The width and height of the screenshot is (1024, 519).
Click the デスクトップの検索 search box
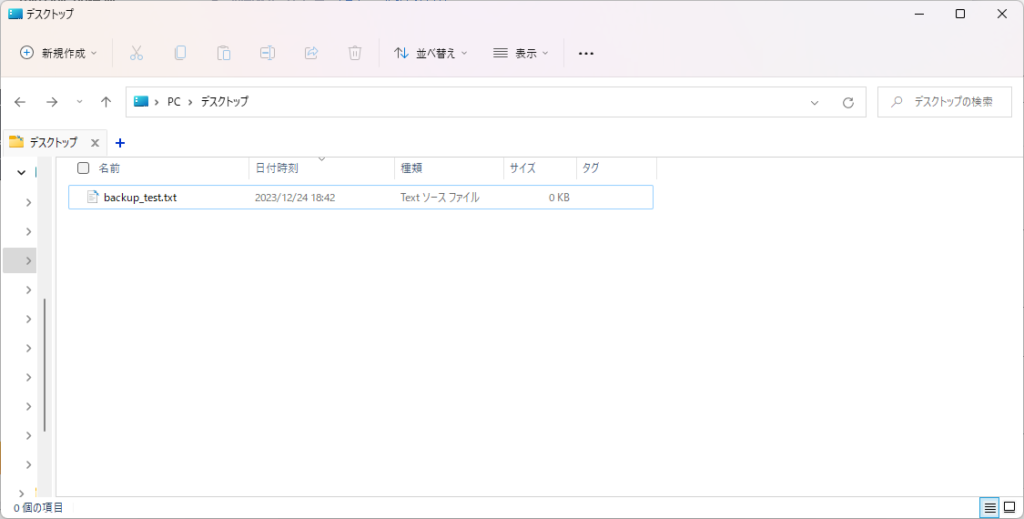pos(944,102)
